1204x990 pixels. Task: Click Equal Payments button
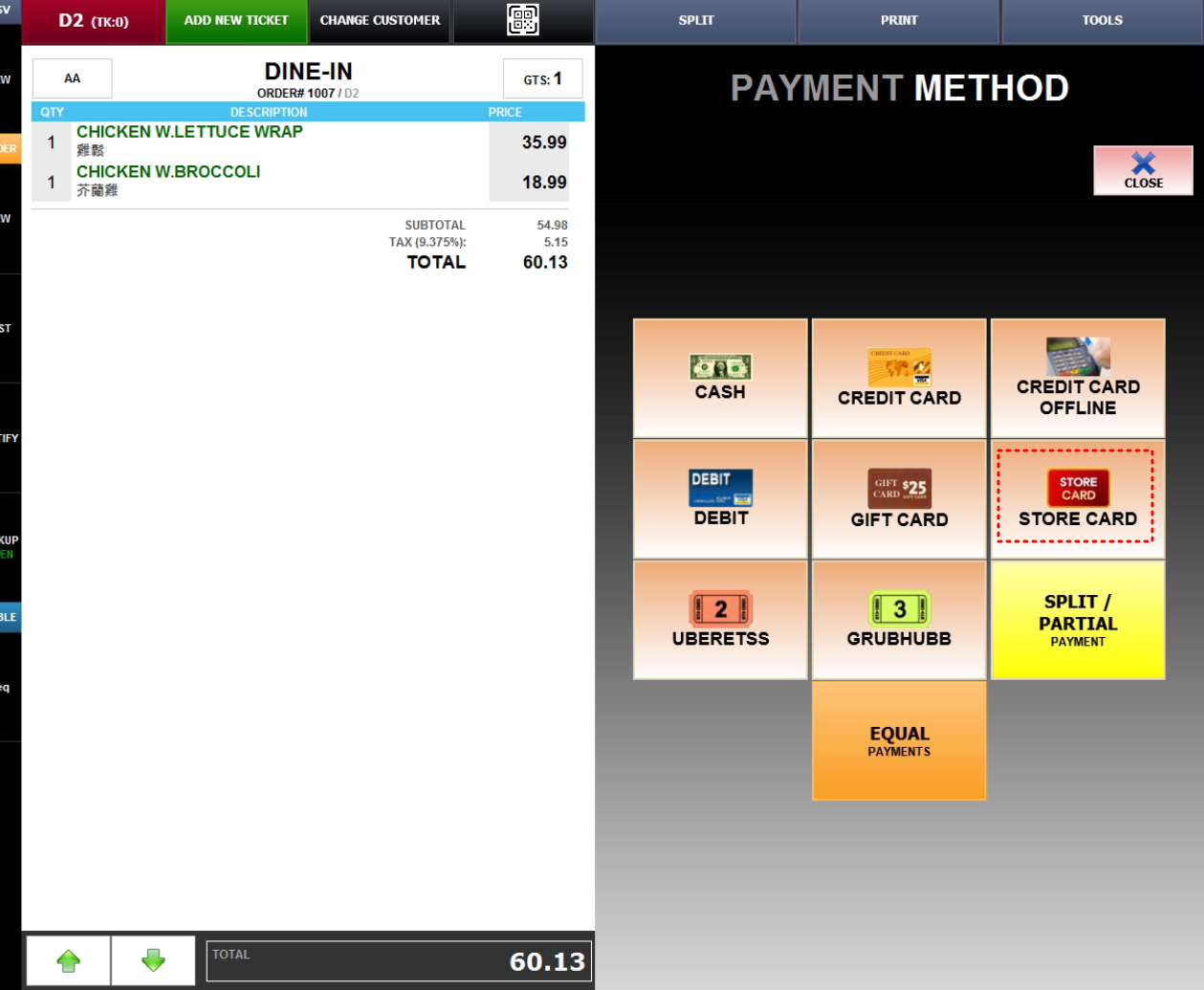[899, 740]
